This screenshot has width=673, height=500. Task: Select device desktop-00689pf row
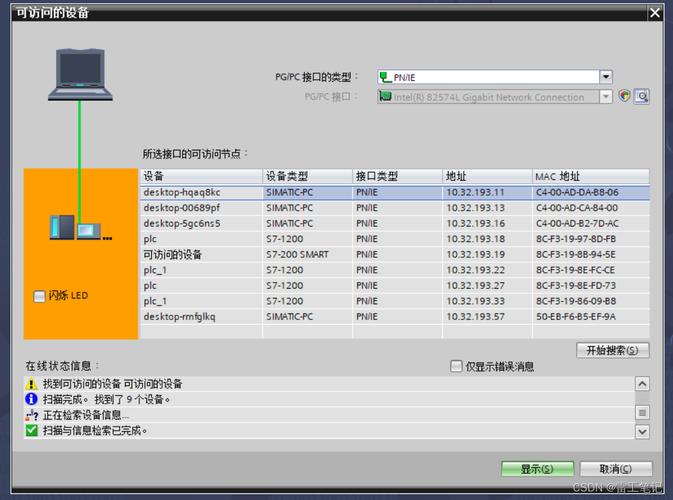(395, 208)
